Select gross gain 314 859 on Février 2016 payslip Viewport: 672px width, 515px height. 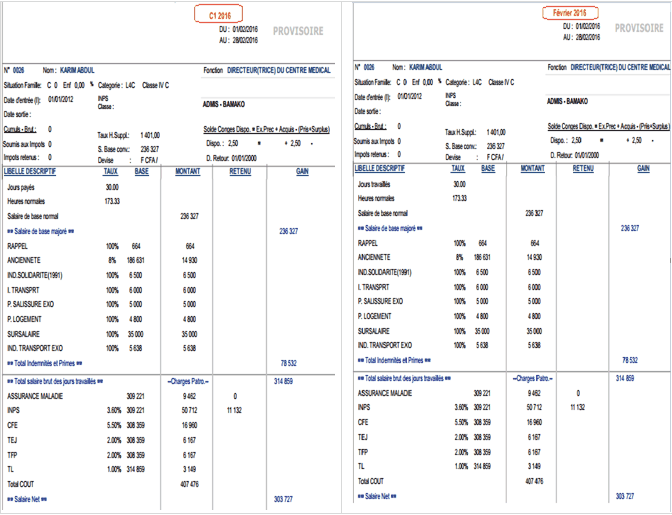pyautogui.click(x=625, y=379)
